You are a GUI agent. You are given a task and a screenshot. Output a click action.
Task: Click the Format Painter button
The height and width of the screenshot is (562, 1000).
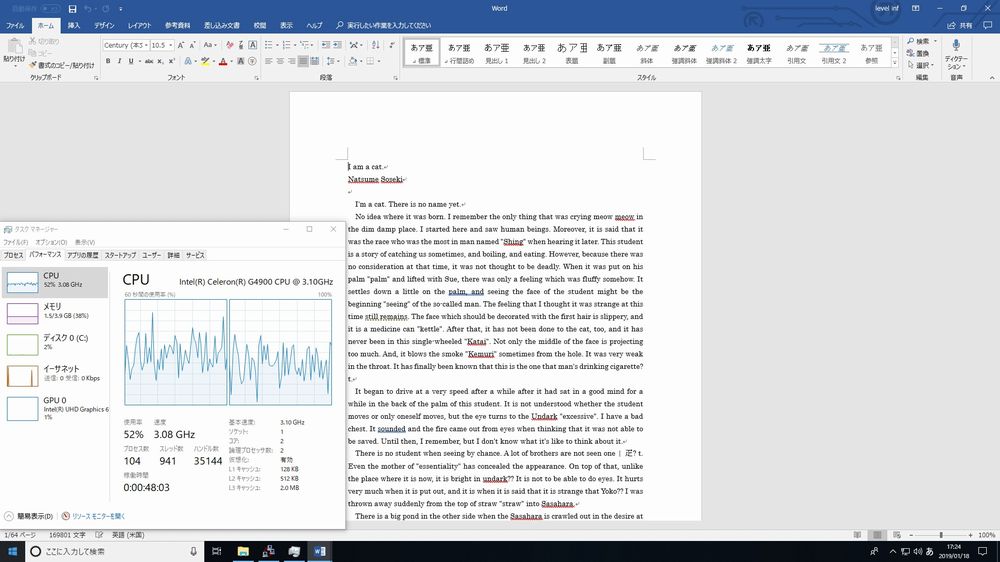64,65
